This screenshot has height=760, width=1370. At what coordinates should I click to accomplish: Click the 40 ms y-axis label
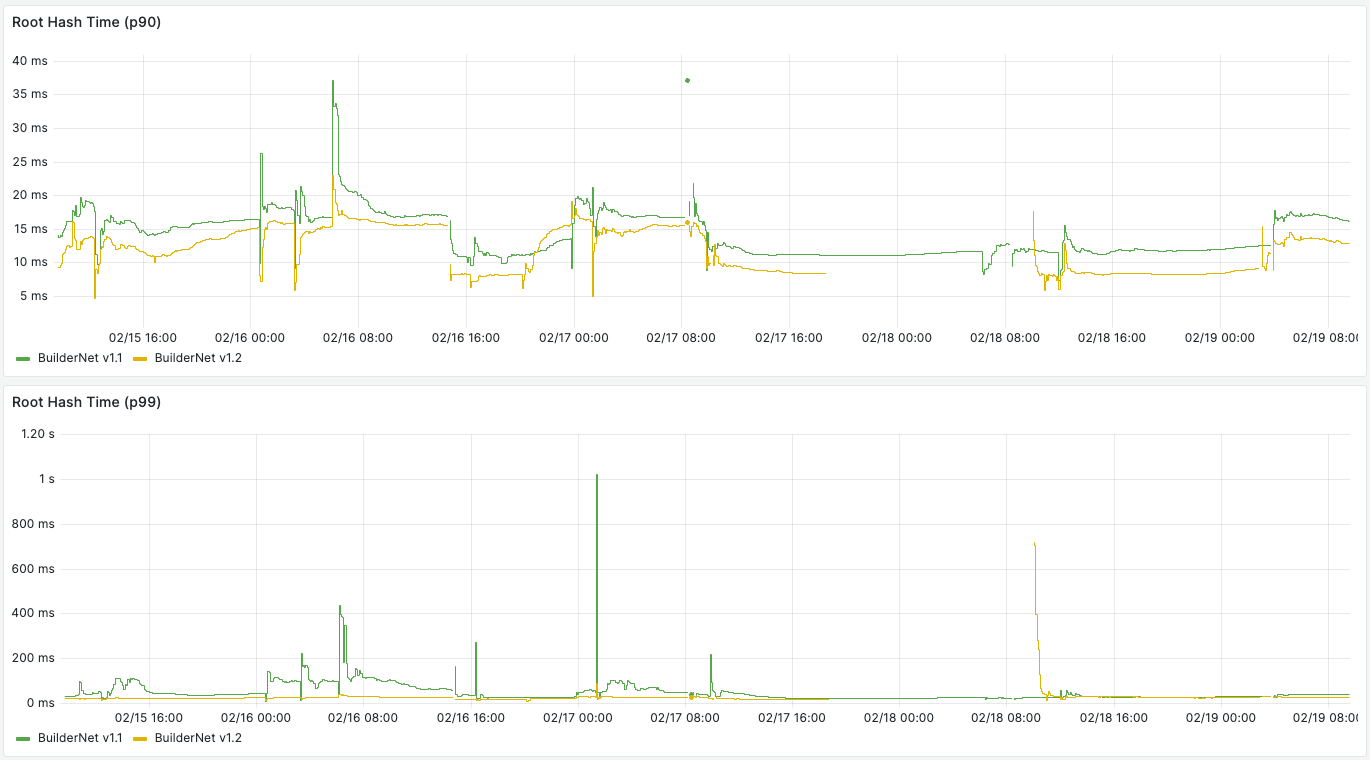30,61
